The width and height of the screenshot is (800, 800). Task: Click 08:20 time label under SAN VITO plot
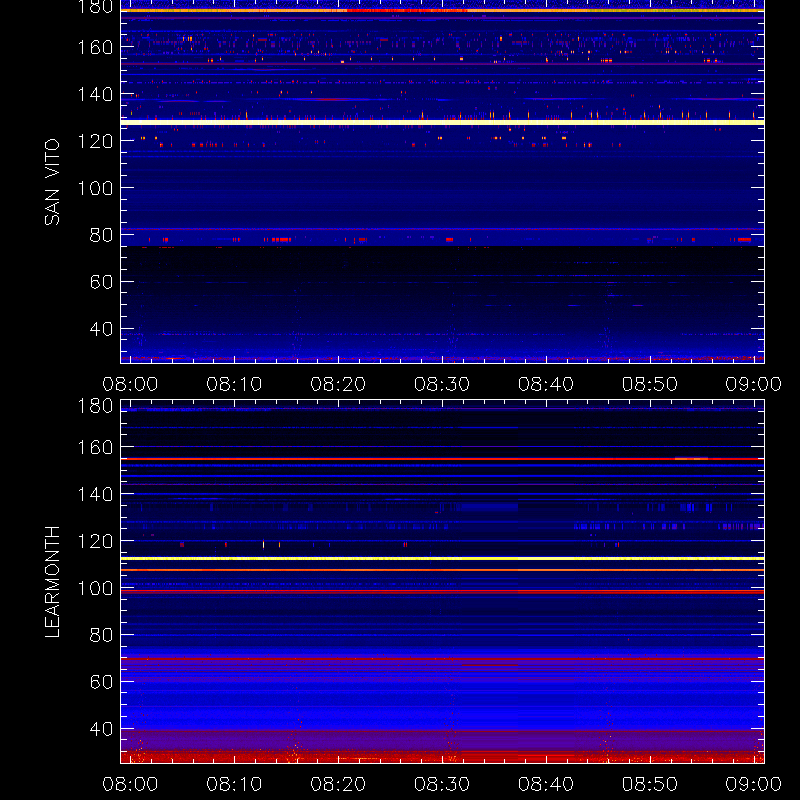(x=338, y=384)
